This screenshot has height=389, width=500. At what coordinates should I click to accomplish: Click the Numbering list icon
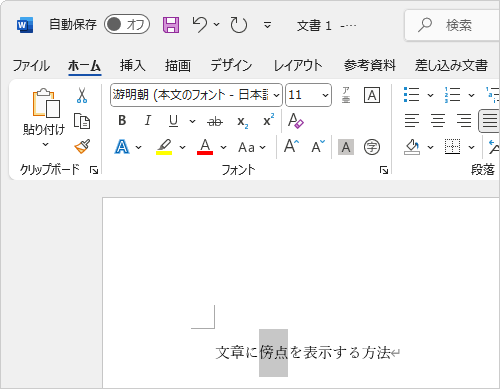452,95
